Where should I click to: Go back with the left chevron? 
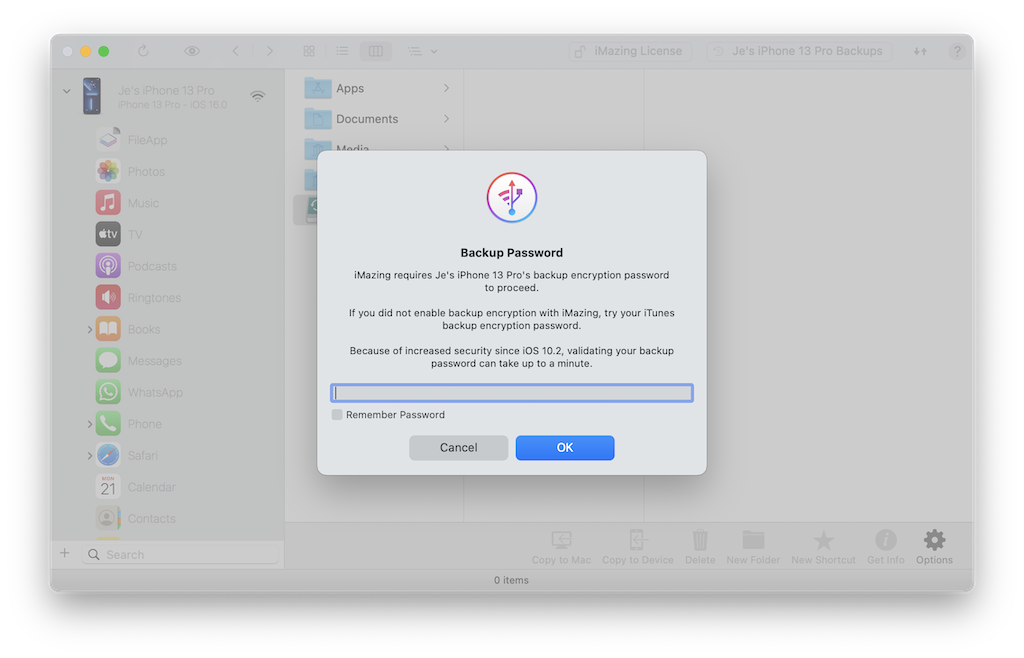coord(236,51)
